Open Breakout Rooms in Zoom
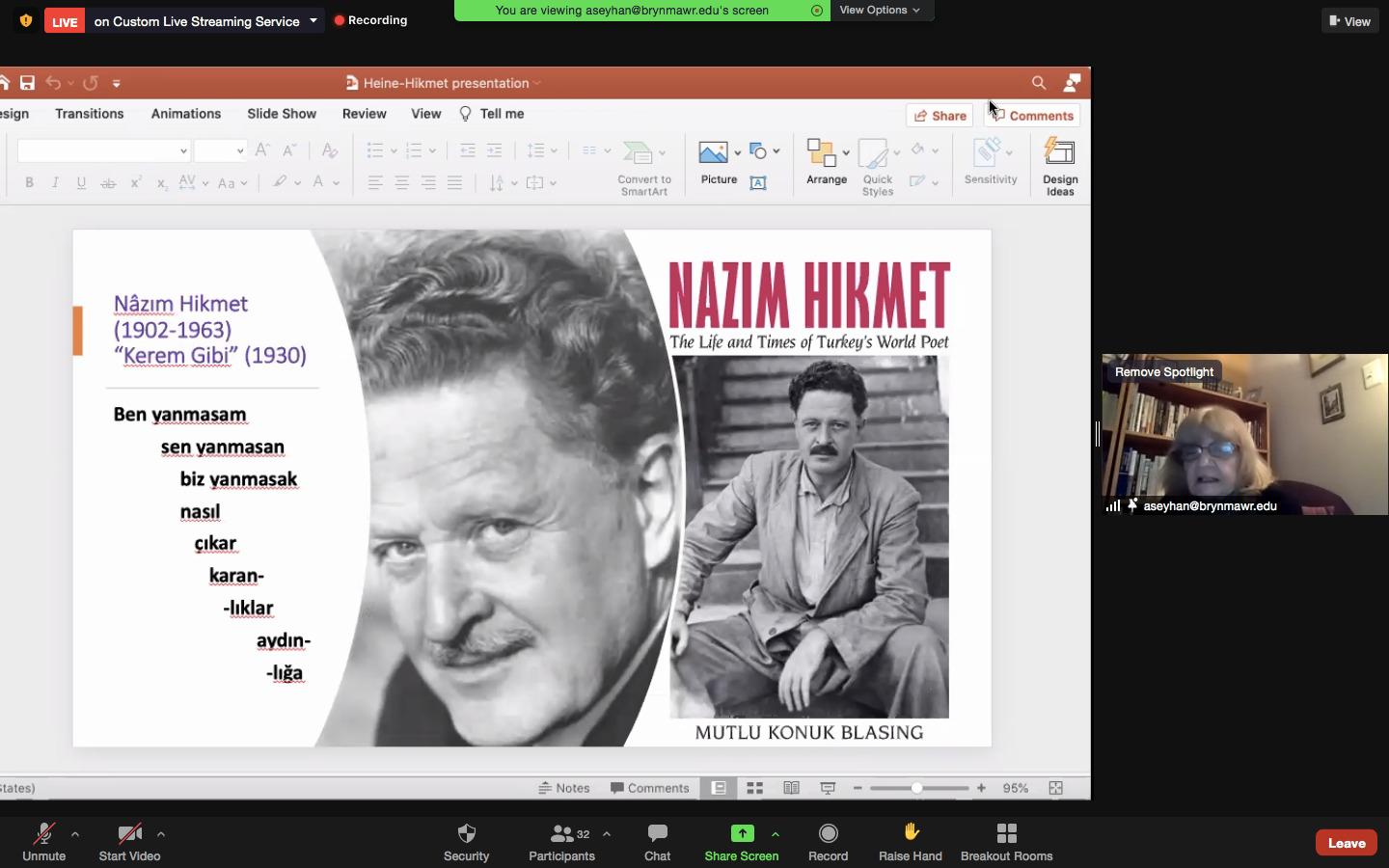This screenshot has width=1389, height=868. pos(1006,842)
